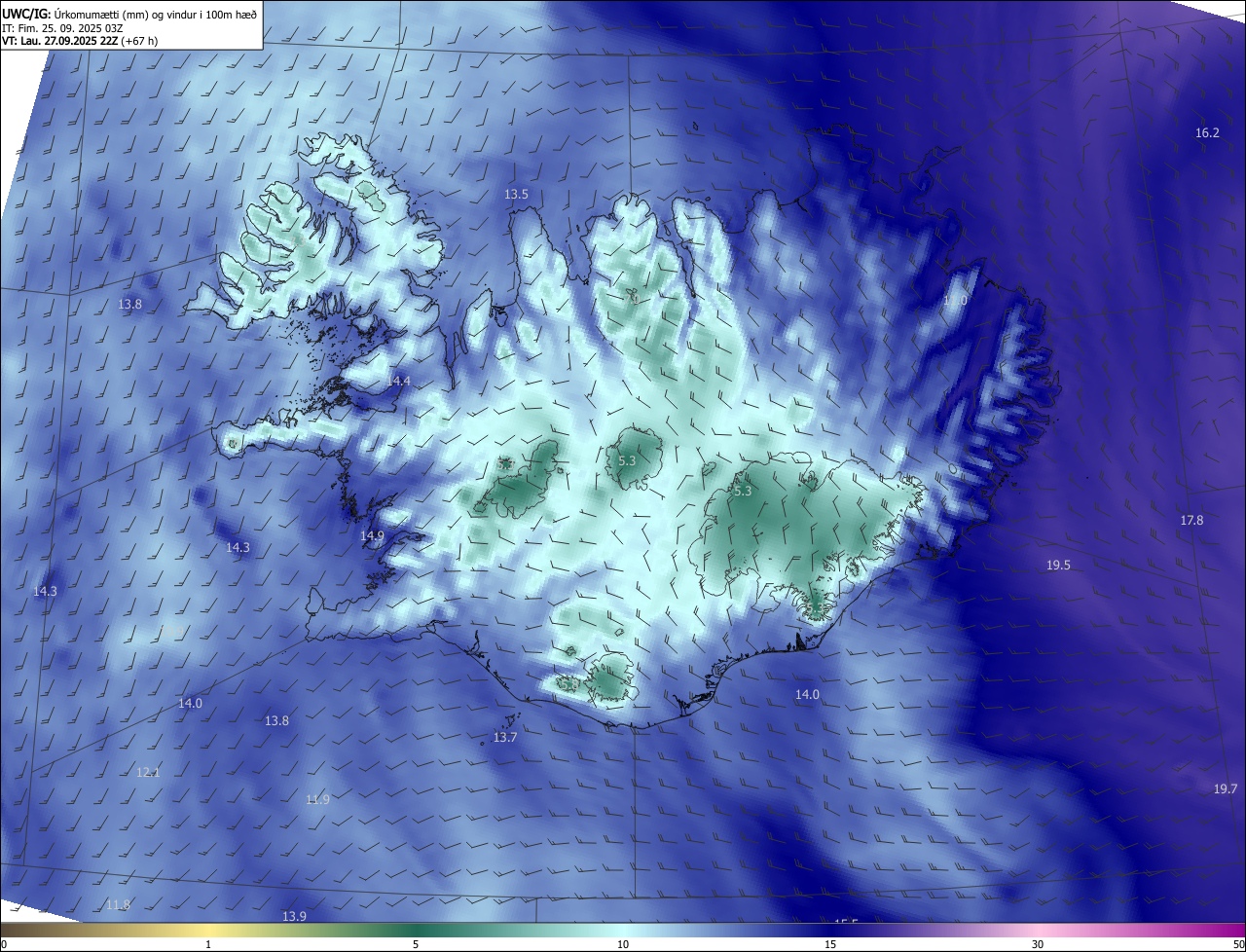Screen dimensions: 1246x952
Task: Click the 11.8 value label
Action: tap(118, 904)
